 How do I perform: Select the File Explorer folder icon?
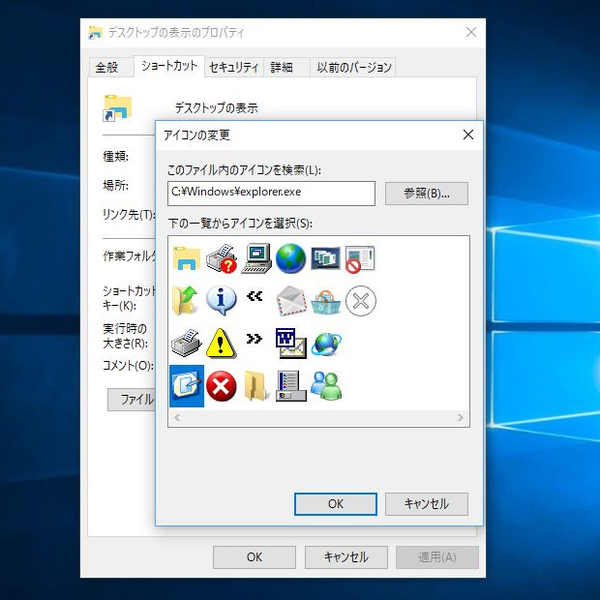coord(187,259)
